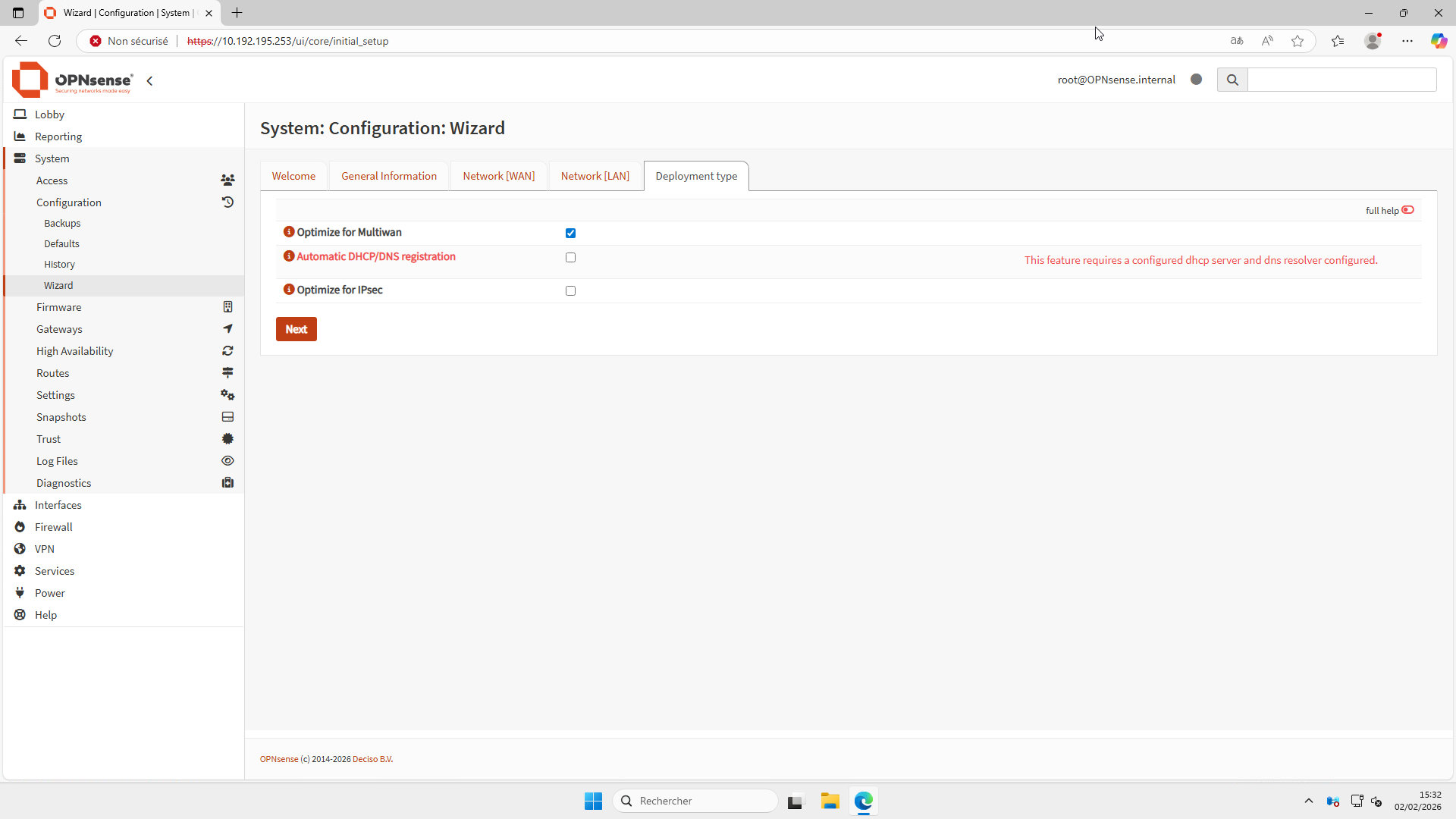Switch to the Network [WAN] tab

click(x=498, y=176)
